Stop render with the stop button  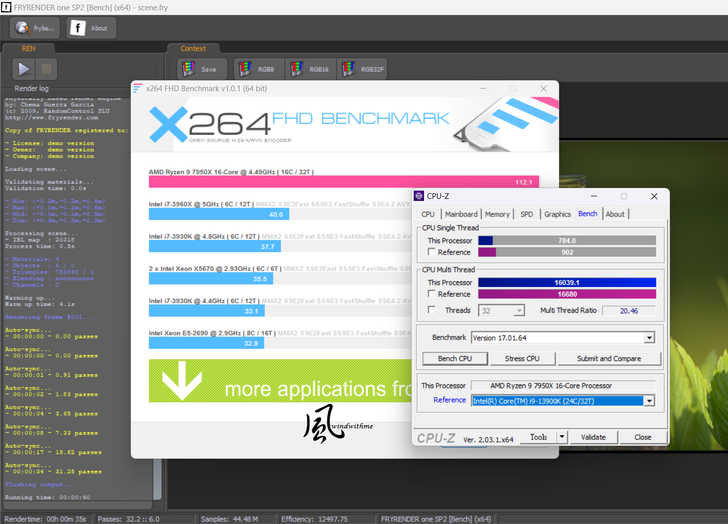46,69
